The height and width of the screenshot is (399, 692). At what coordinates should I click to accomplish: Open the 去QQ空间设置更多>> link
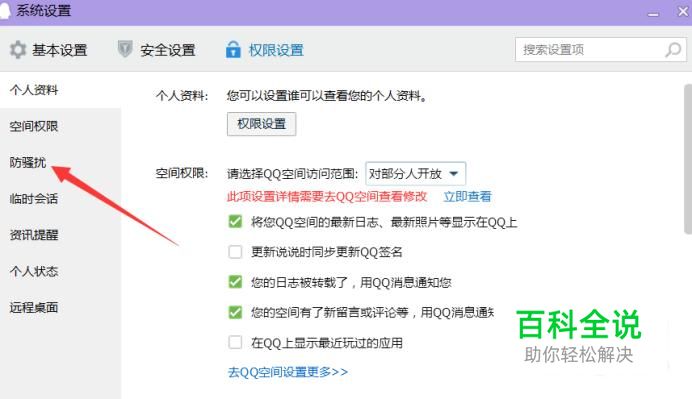tap(288, 372)
